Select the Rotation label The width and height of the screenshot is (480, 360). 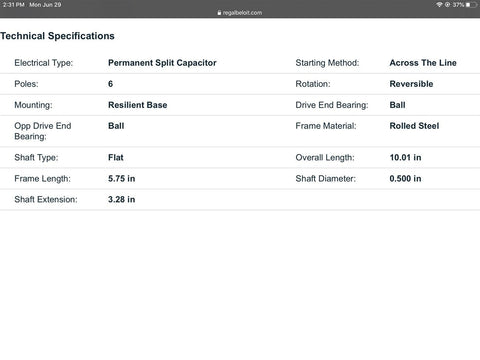313,84
